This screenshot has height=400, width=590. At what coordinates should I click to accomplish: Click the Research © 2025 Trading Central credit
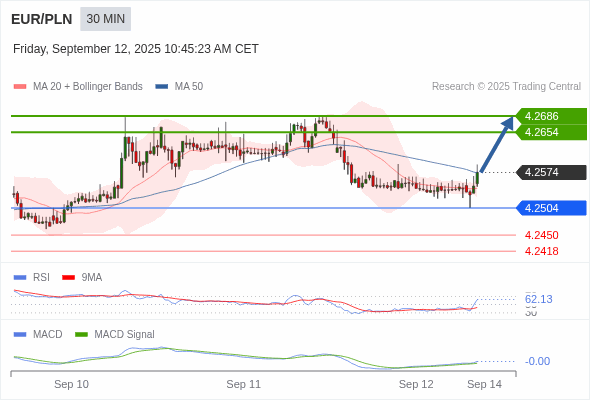click(506, 87)
